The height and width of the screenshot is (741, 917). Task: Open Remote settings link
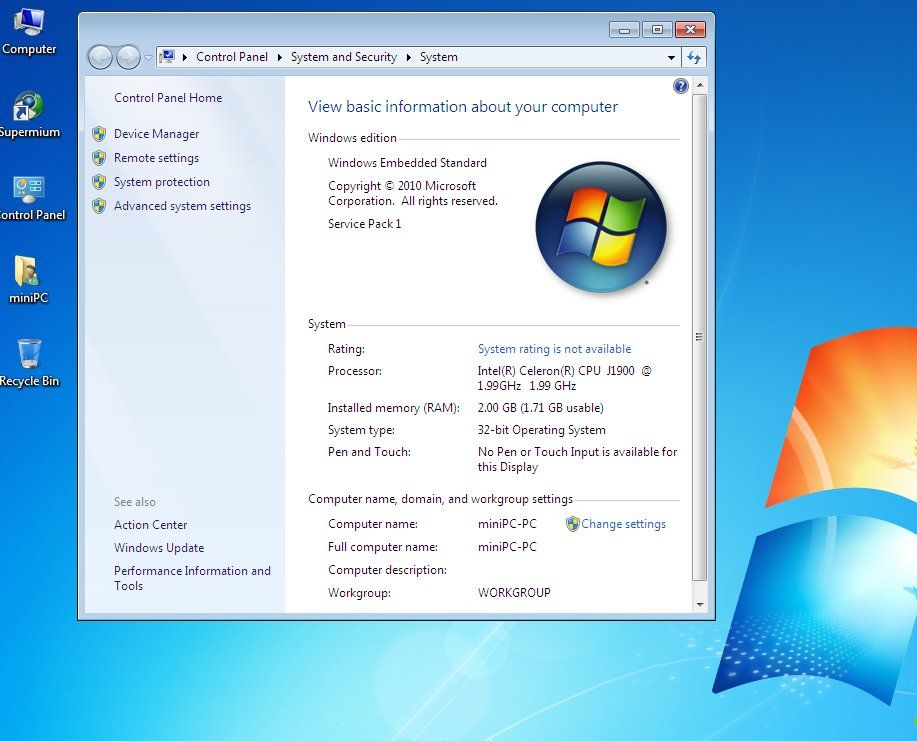click(x=156, y=158)
